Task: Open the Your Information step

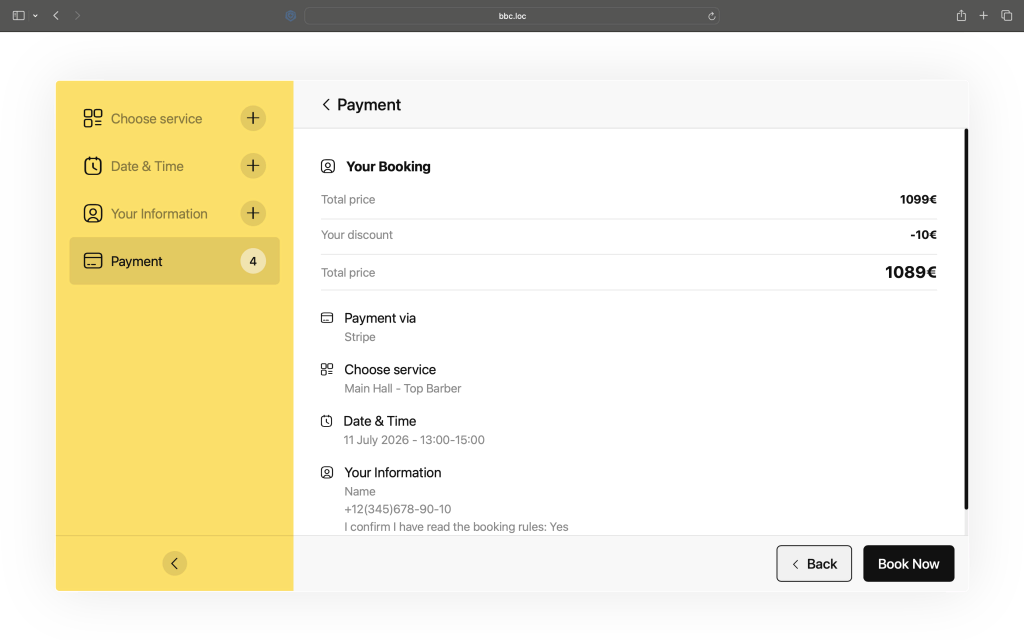Action: point(174,214)
